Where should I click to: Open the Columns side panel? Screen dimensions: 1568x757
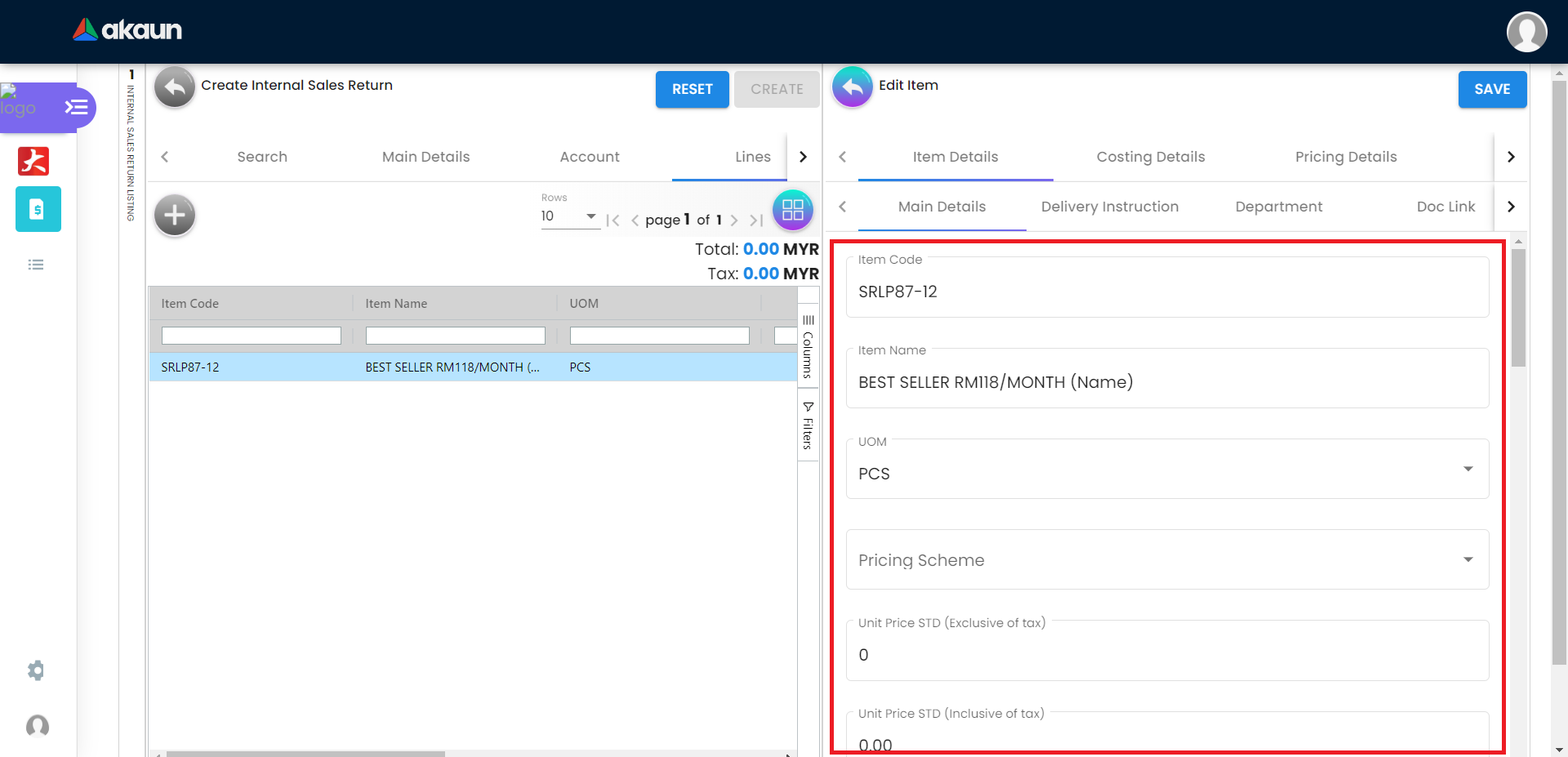coord(808,346)
